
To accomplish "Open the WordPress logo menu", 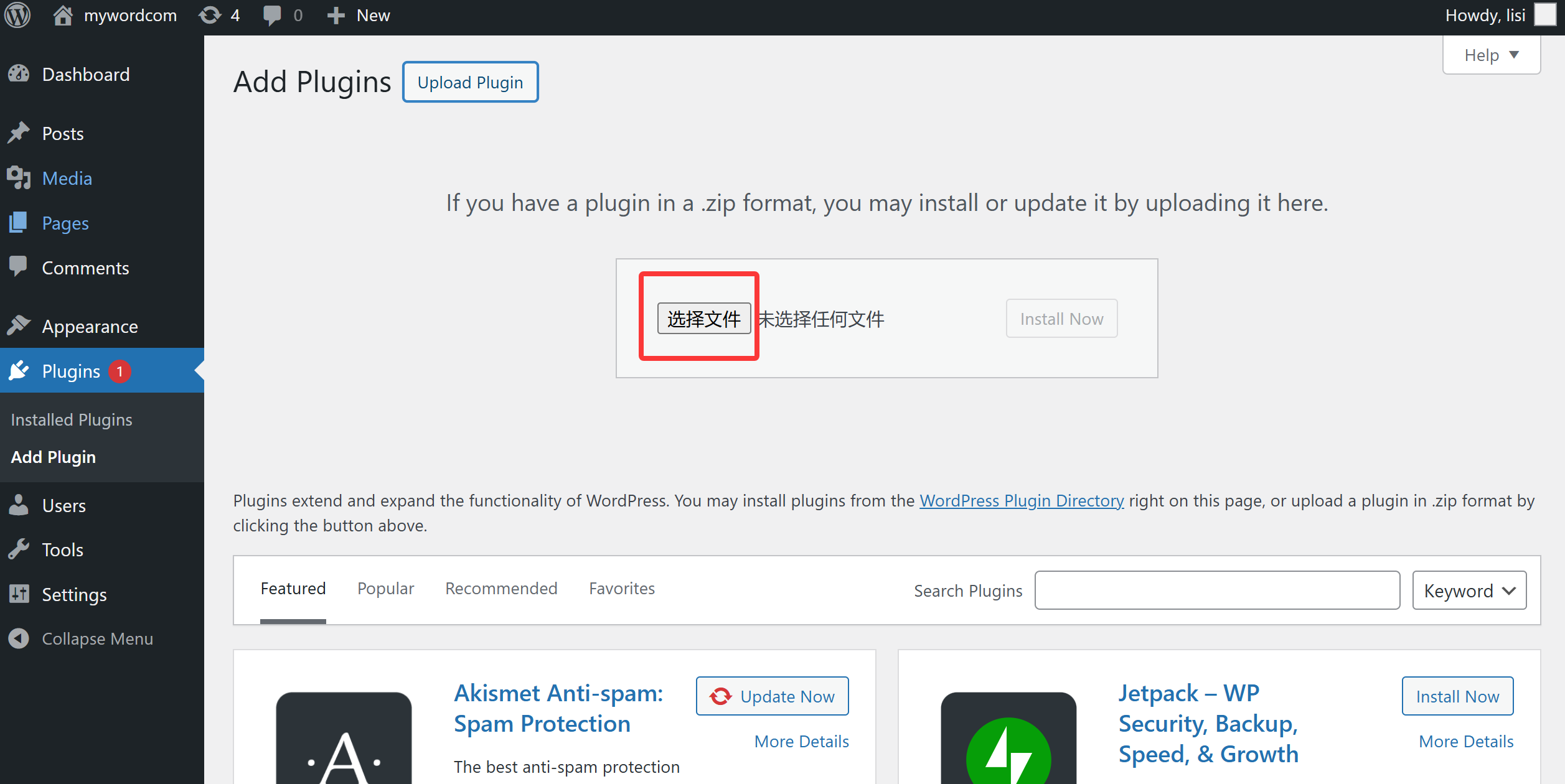I will pyautogui.click(x=17, y=15).
